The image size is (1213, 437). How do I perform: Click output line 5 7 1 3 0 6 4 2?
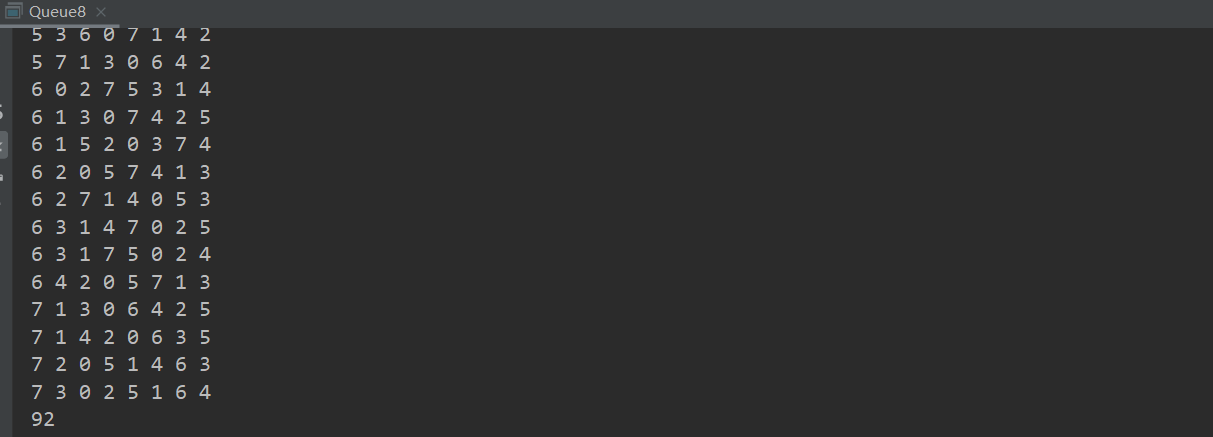click(x=121, y=62)
